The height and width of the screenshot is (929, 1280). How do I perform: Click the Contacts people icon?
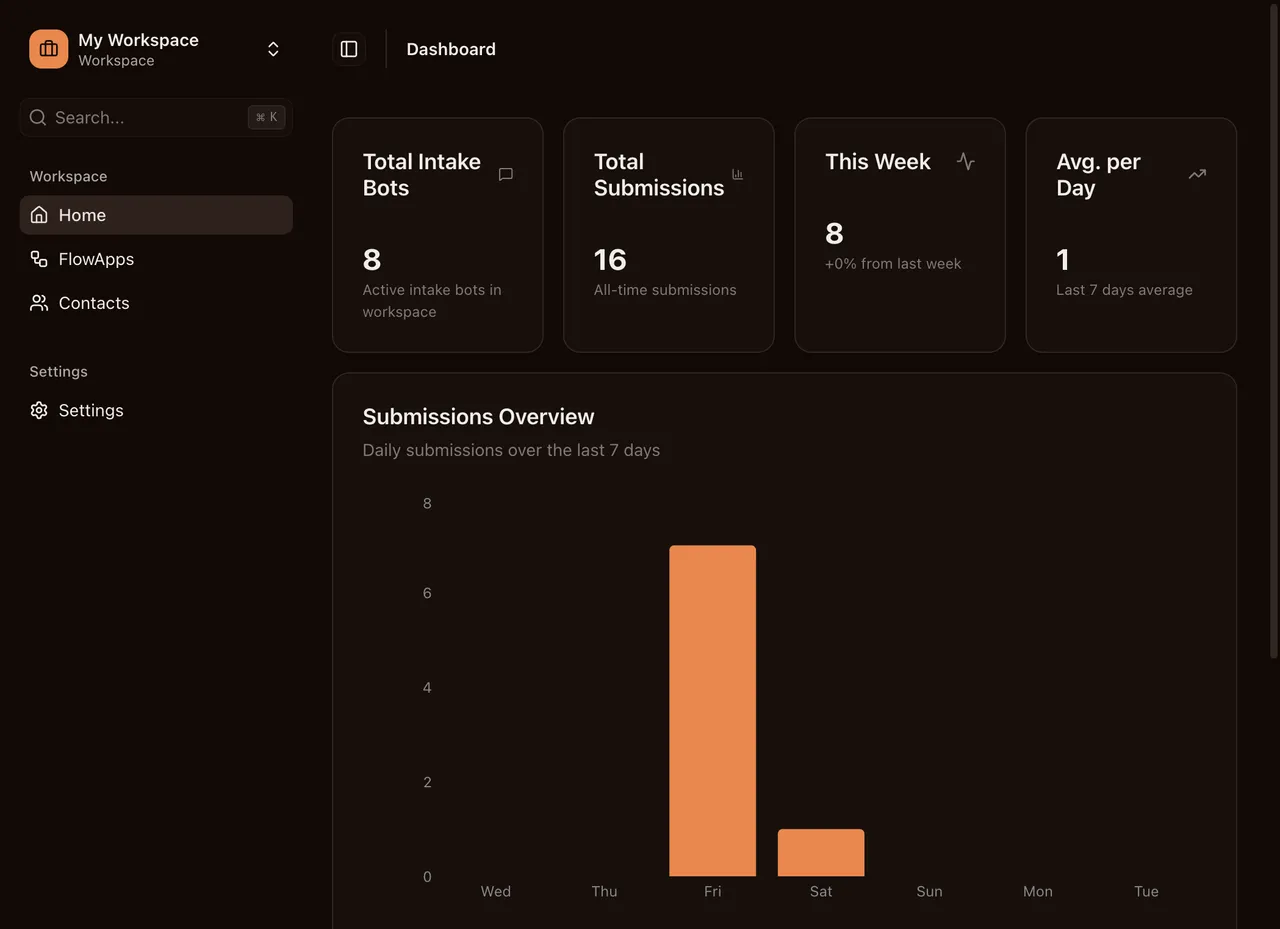click(38, 303)
